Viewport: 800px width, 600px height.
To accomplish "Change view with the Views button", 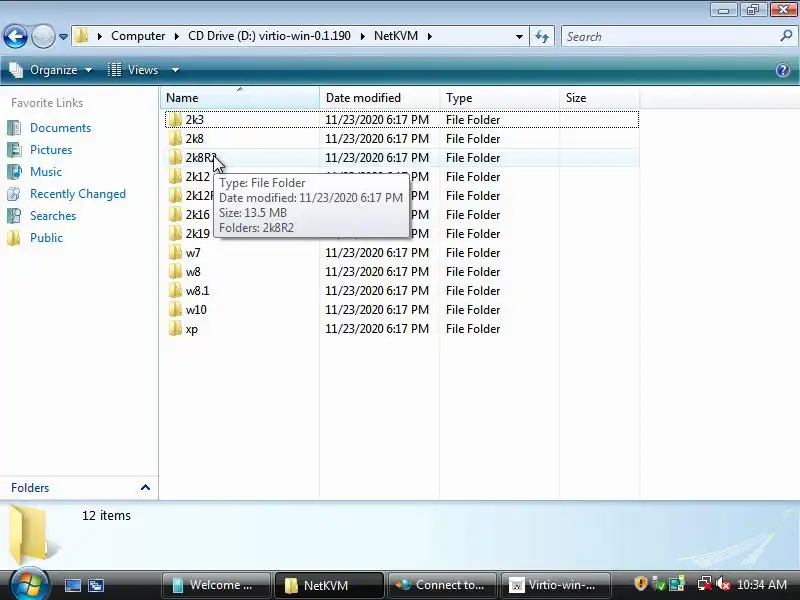I will pos(134,70).
